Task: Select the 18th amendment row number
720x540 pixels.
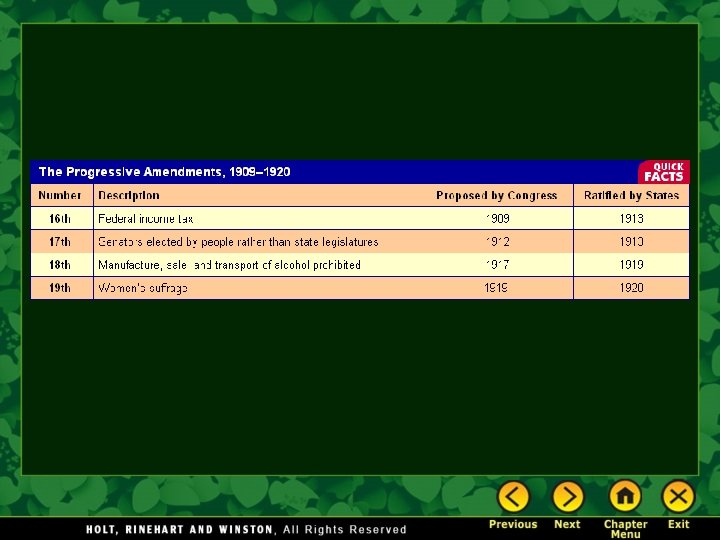Action: pyautogui.click(x=60, y=264)
